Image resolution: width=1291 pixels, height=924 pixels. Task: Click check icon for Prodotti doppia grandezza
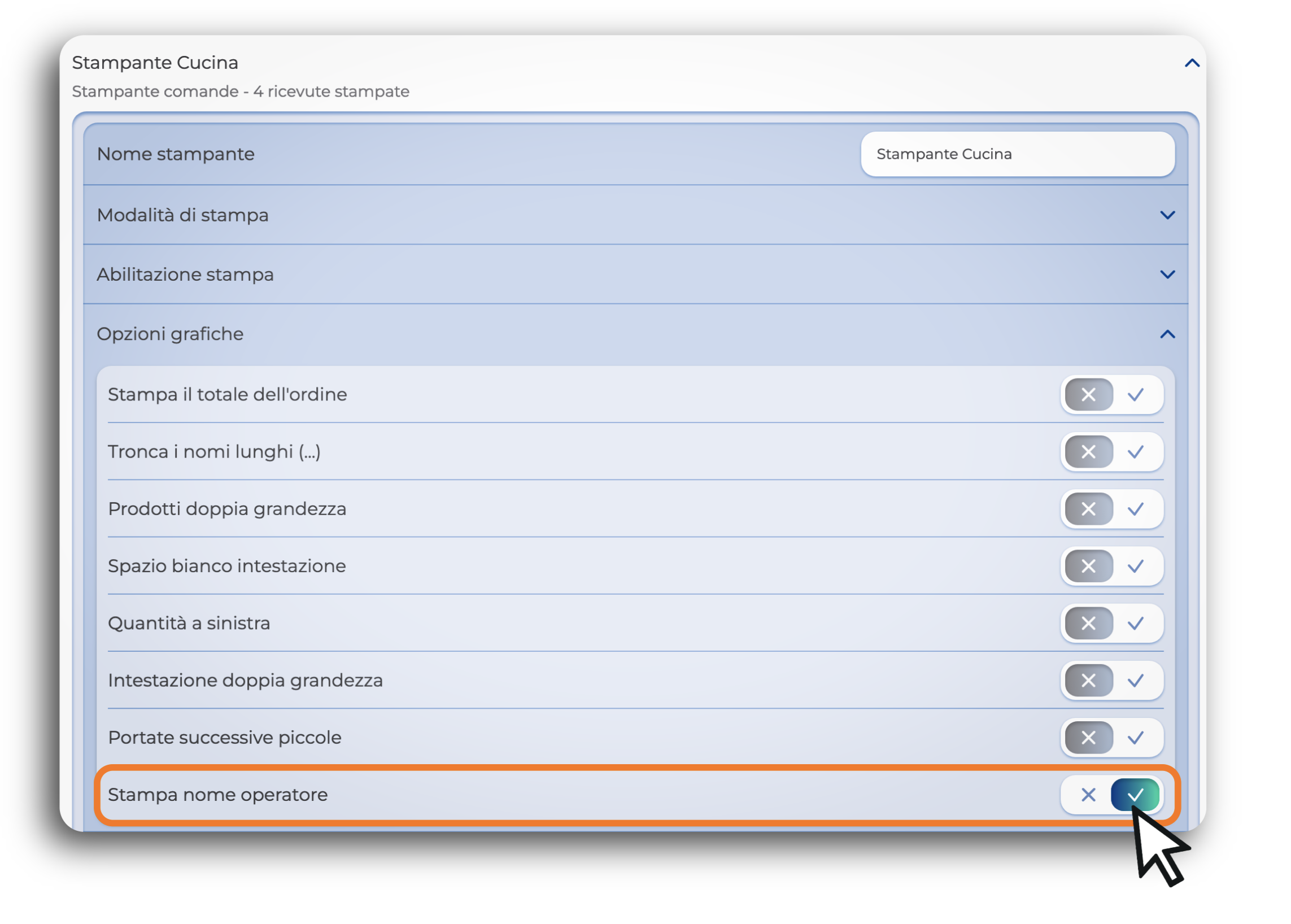(x=1135, y=509)
